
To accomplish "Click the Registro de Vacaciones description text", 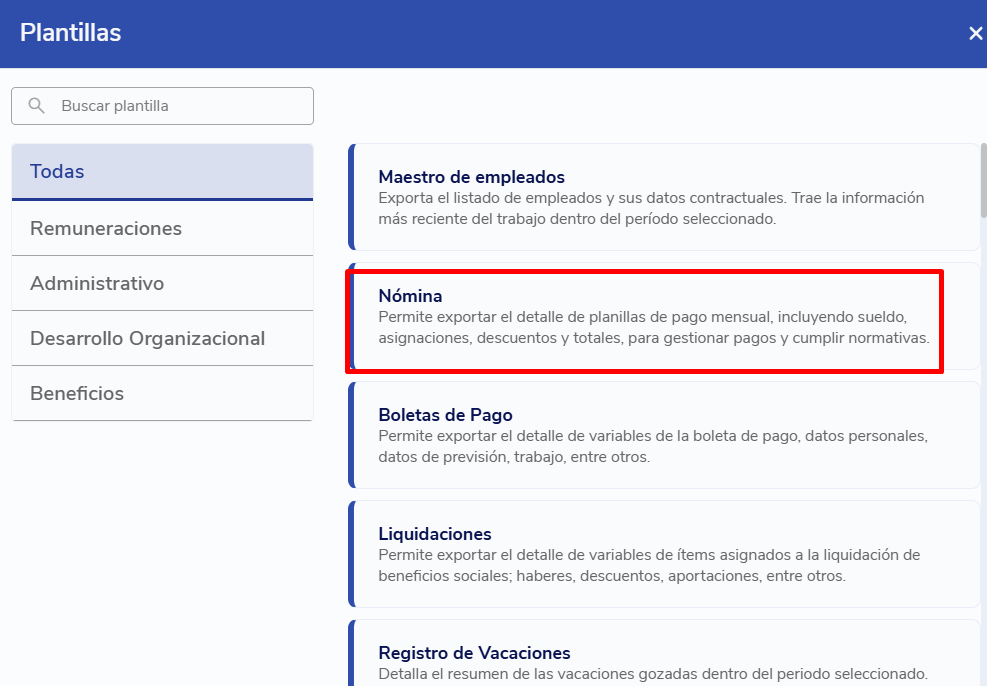I will tap(652, 674).
